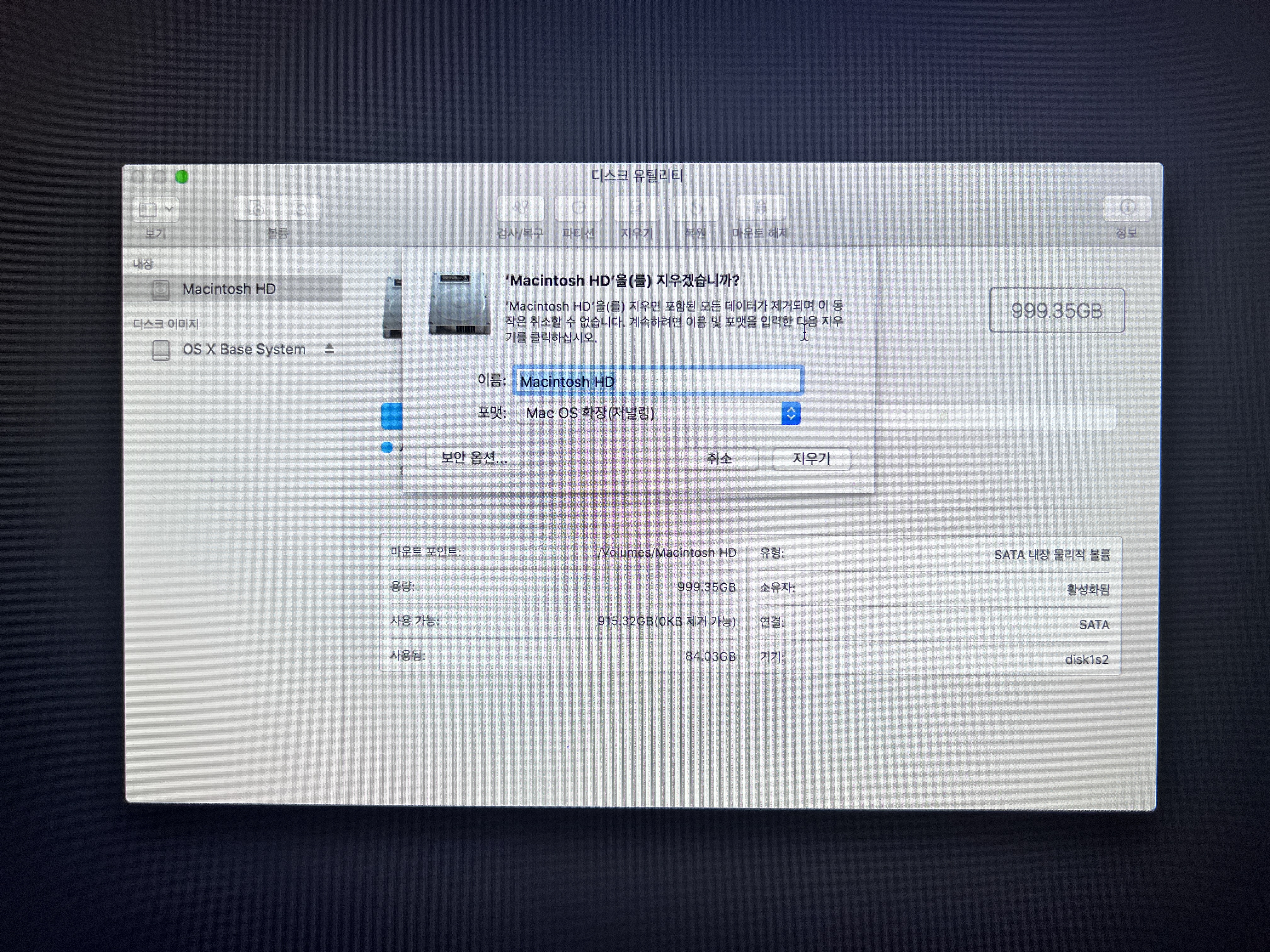Click Security Options (보안 옵션...) button
Screen dimensions: 1270x952
(x=474, y=458)
